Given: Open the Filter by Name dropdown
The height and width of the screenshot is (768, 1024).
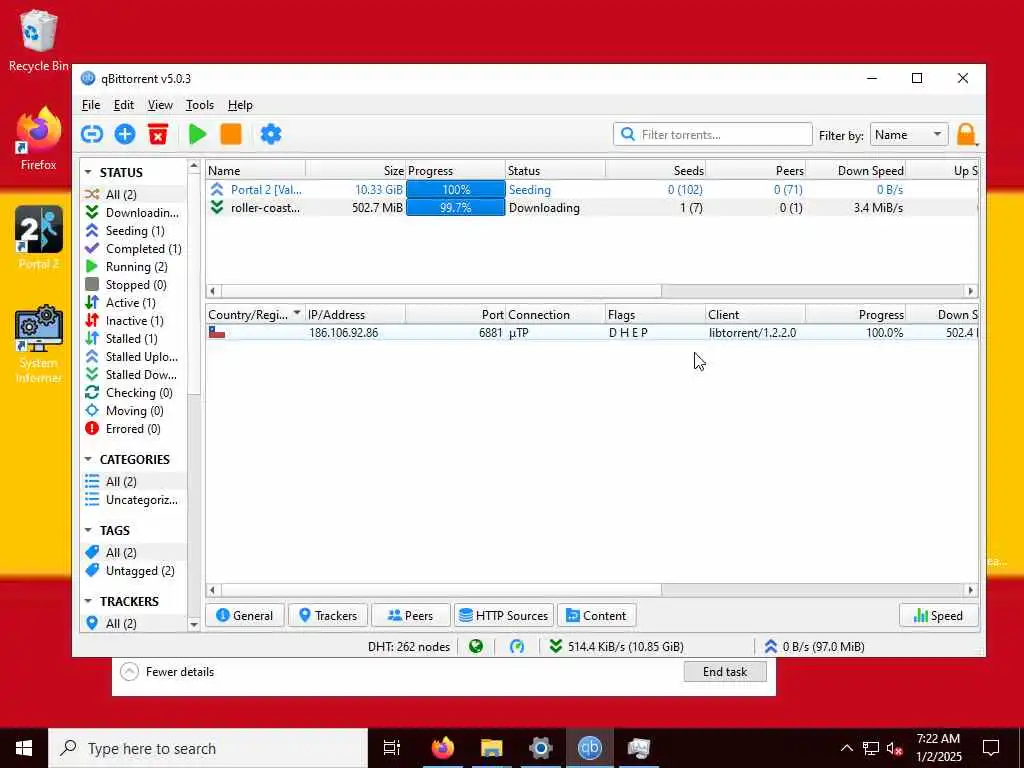Looking at the screenshot, I should coord(909,135).
